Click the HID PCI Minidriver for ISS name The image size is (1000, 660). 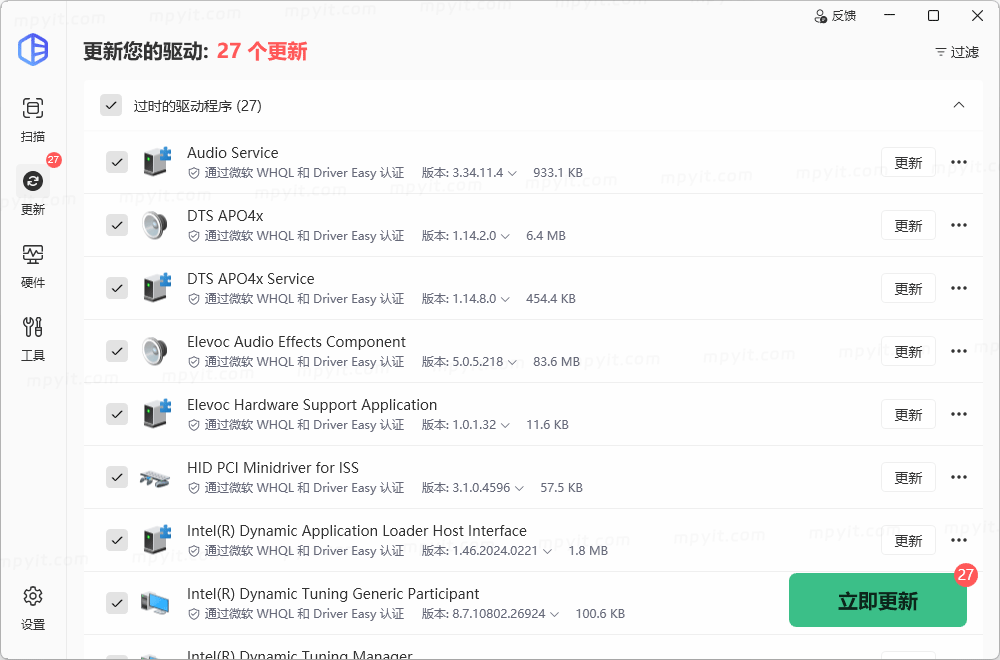tap(273, 467)
